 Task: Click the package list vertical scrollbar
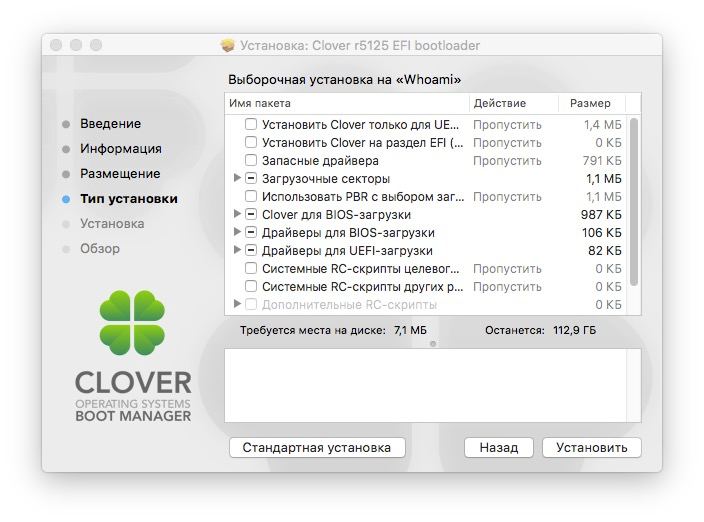tap(634, 202)
